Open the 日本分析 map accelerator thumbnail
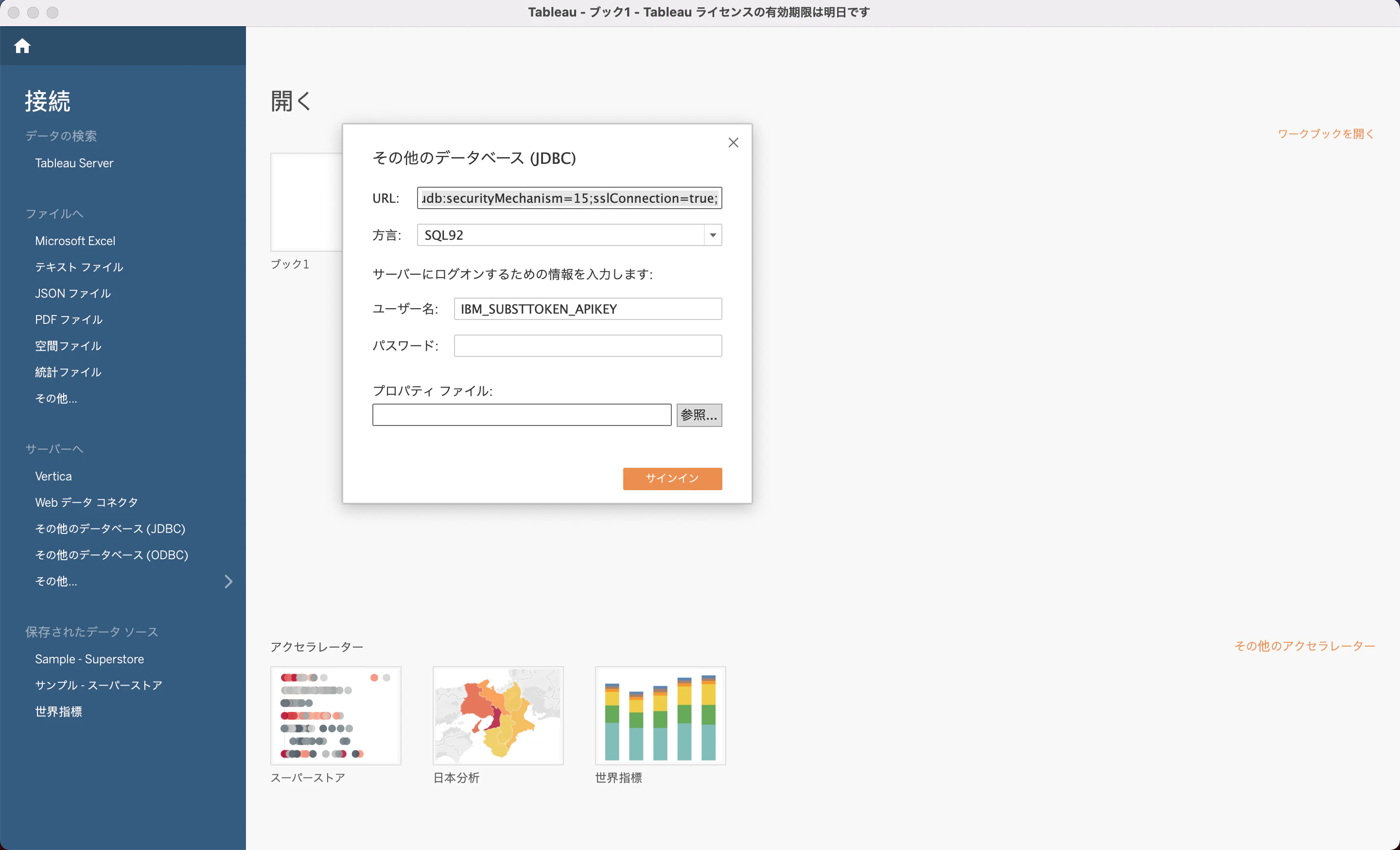The height and width of the screenshot is (850, 1400). coord(498,716)
